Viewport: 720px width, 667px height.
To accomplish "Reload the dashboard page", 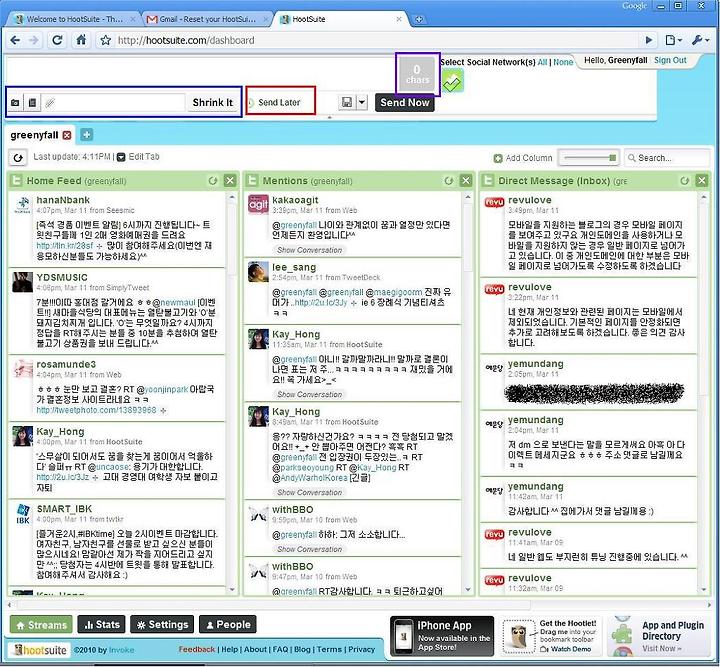I will click(x=57, y=40).
